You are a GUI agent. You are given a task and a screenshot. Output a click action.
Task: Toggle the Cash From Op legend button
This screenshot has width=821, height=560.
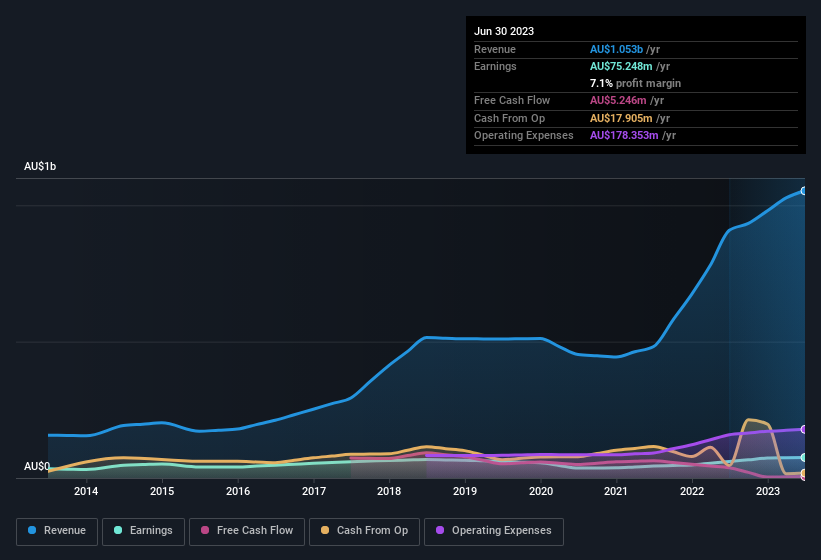(x=364, y=531)
